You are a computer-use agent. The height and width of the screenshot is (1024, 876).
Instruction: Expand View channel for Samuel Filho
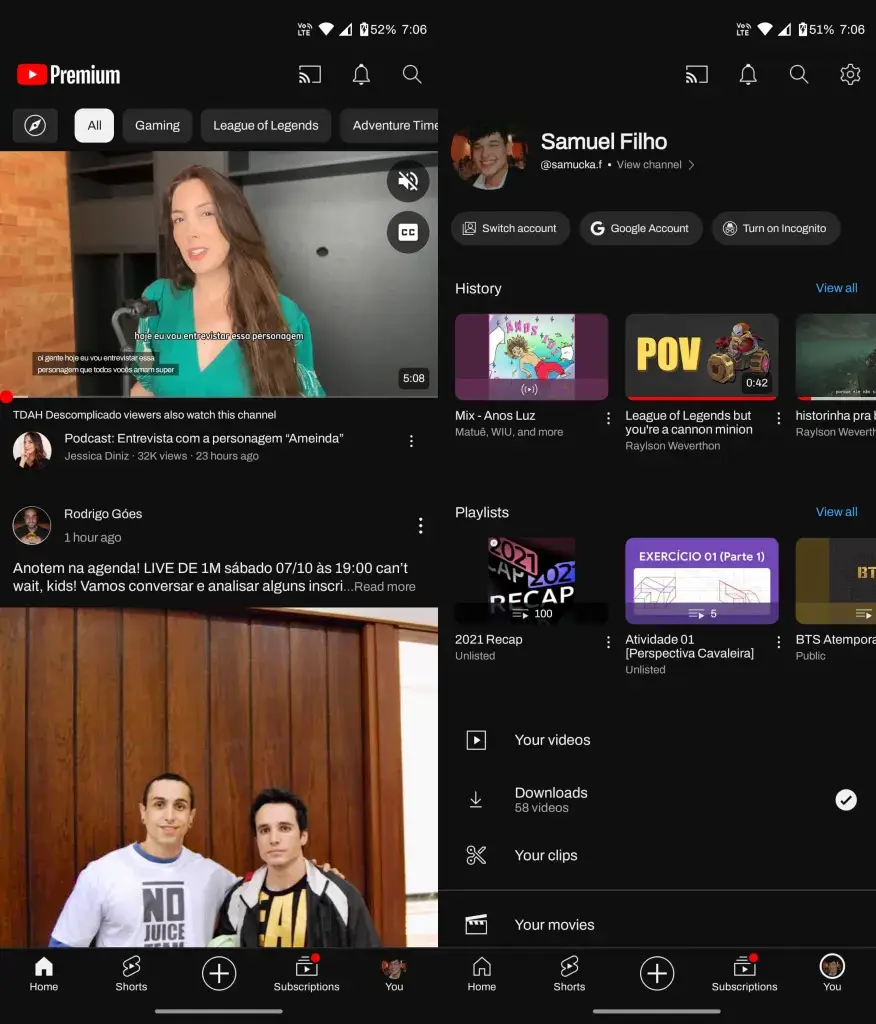(x=650, y=165)
